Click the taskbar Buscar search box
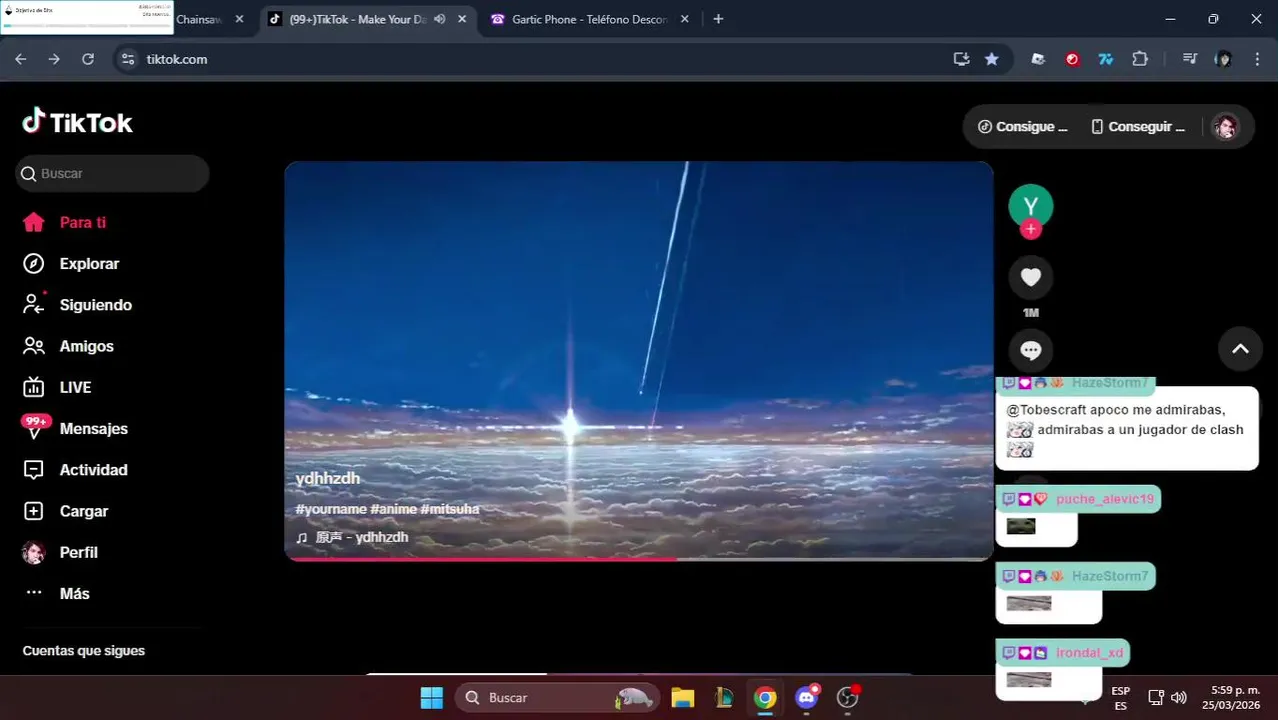Screen dimensions: 1278x720 point(557,698)
